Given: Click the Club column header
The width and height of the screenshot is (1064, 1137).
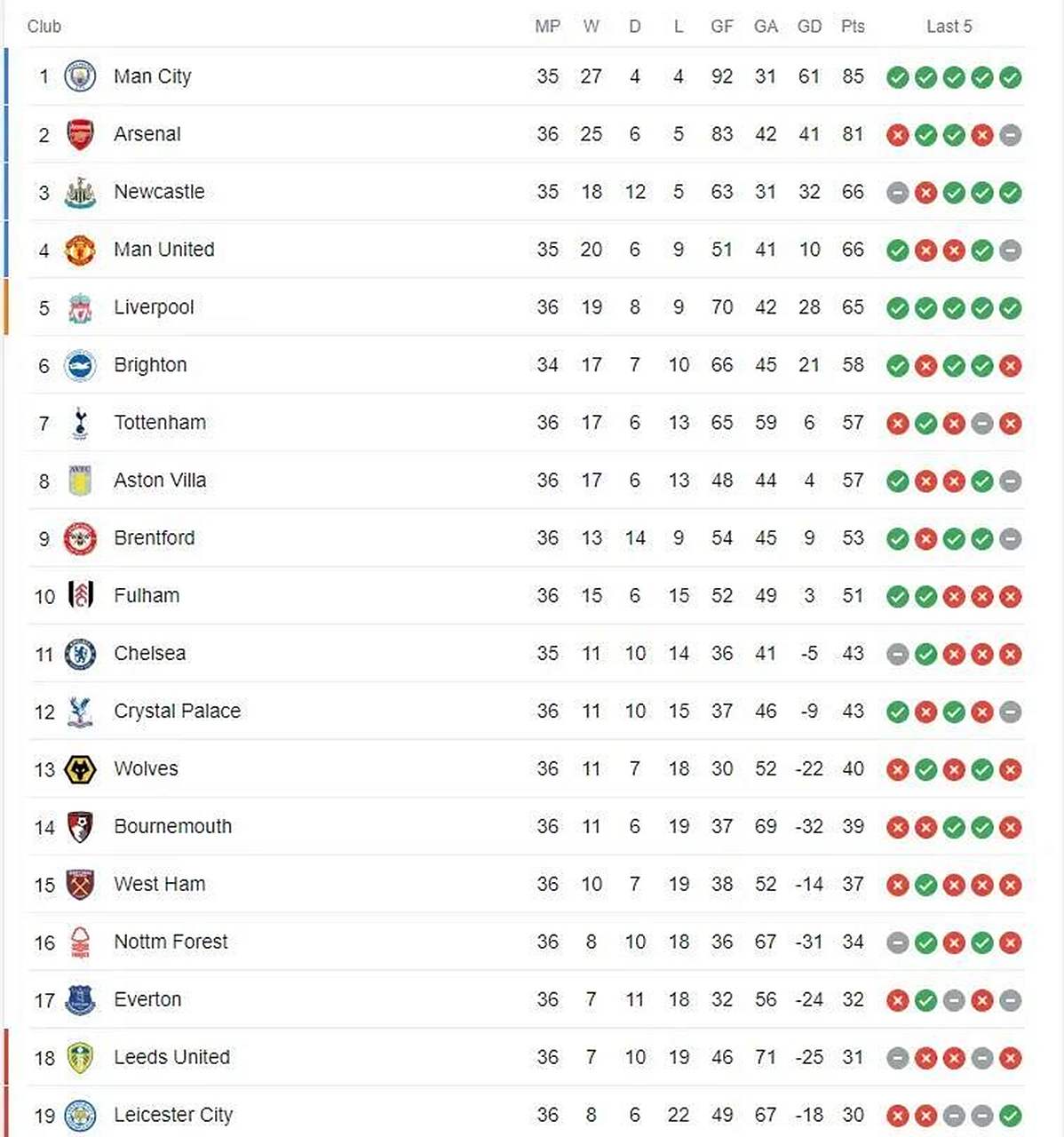Looking at the screenshot, I should (44, 27).
